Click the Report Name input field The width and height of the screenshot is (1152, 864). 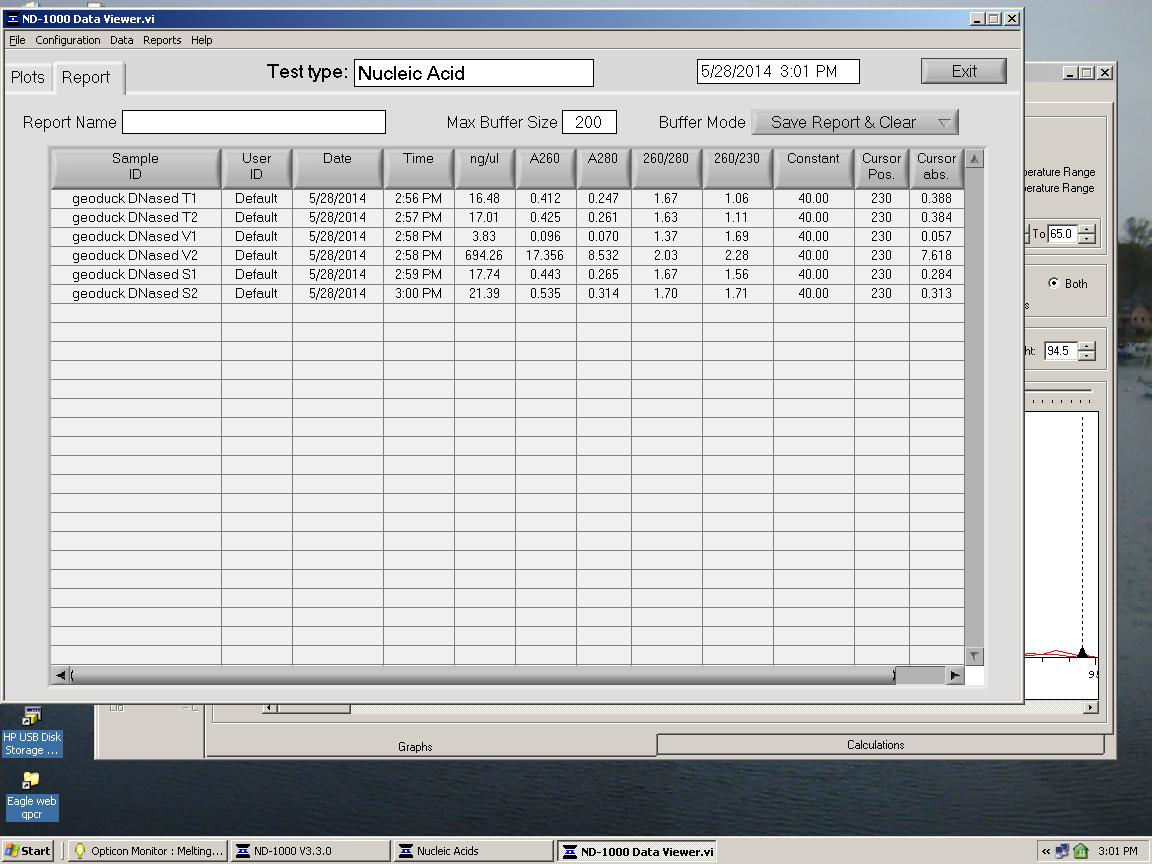coord(253,122)
